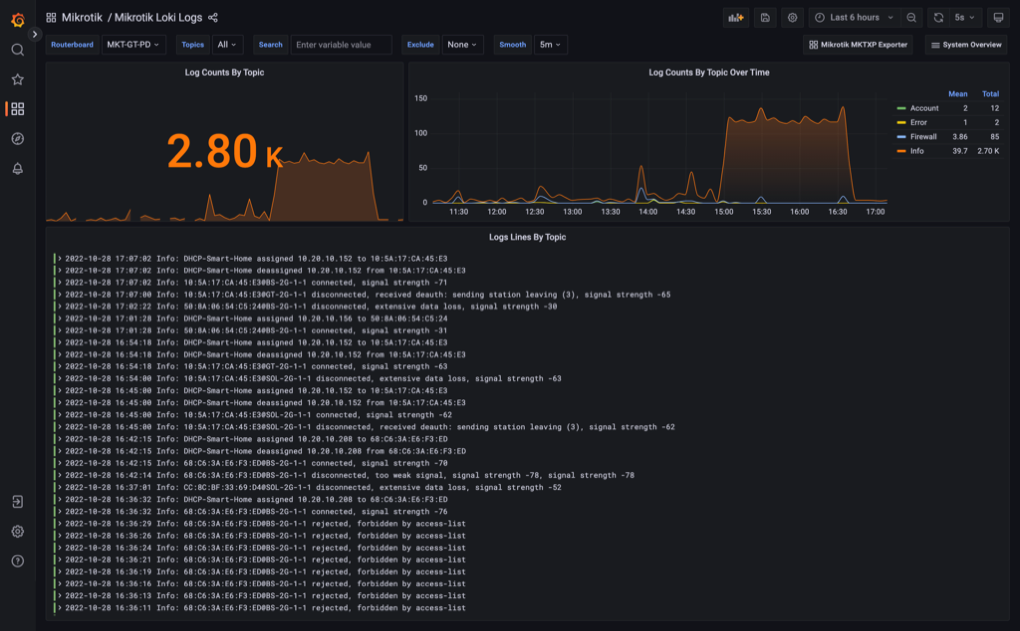The height and width of the screenshot is (631, 1020).
Task: Click the 16:45:00 SOL-2G-1-1 connected signal -62 line
Action: [258, 414]
